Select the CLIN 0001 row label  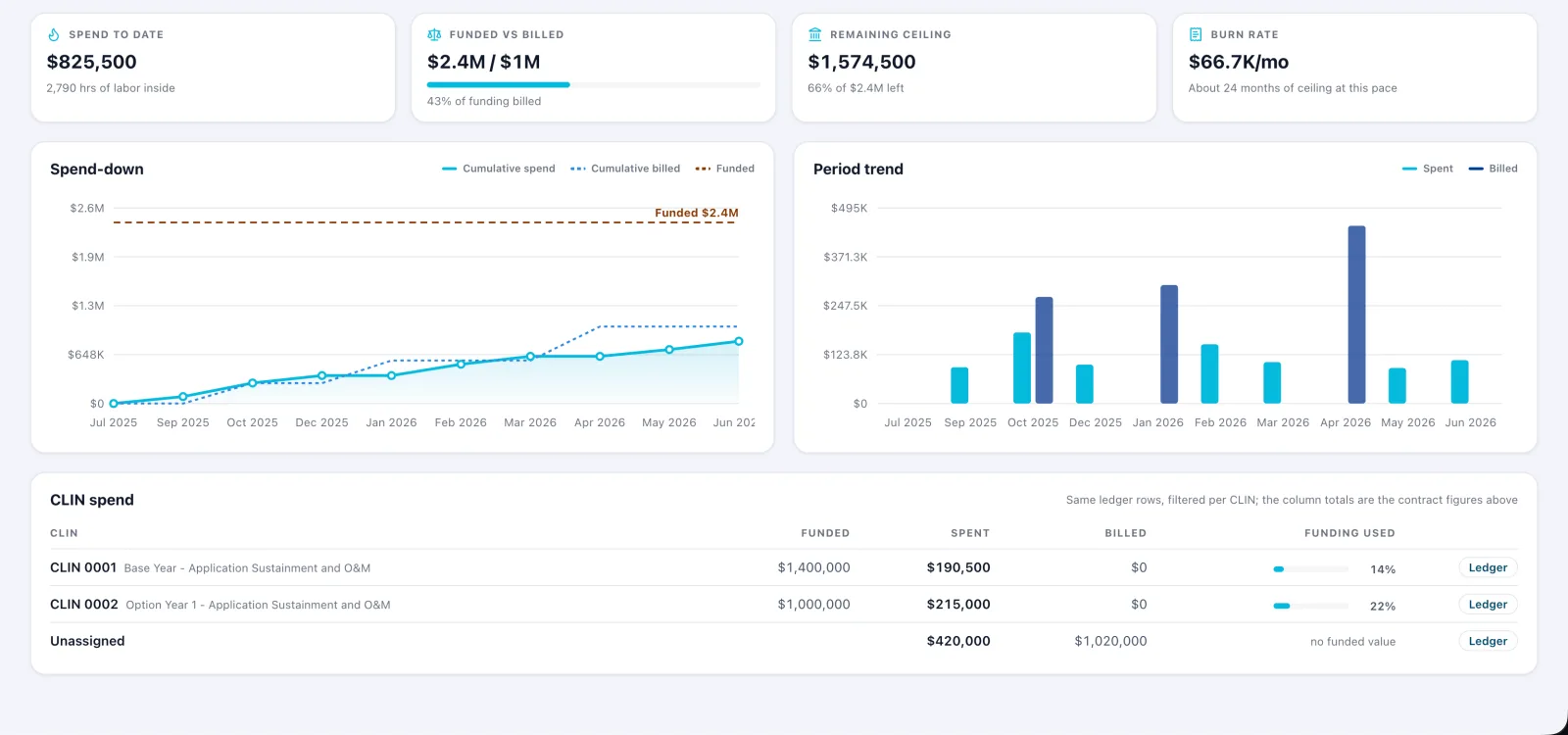click(x=83, y=567)
